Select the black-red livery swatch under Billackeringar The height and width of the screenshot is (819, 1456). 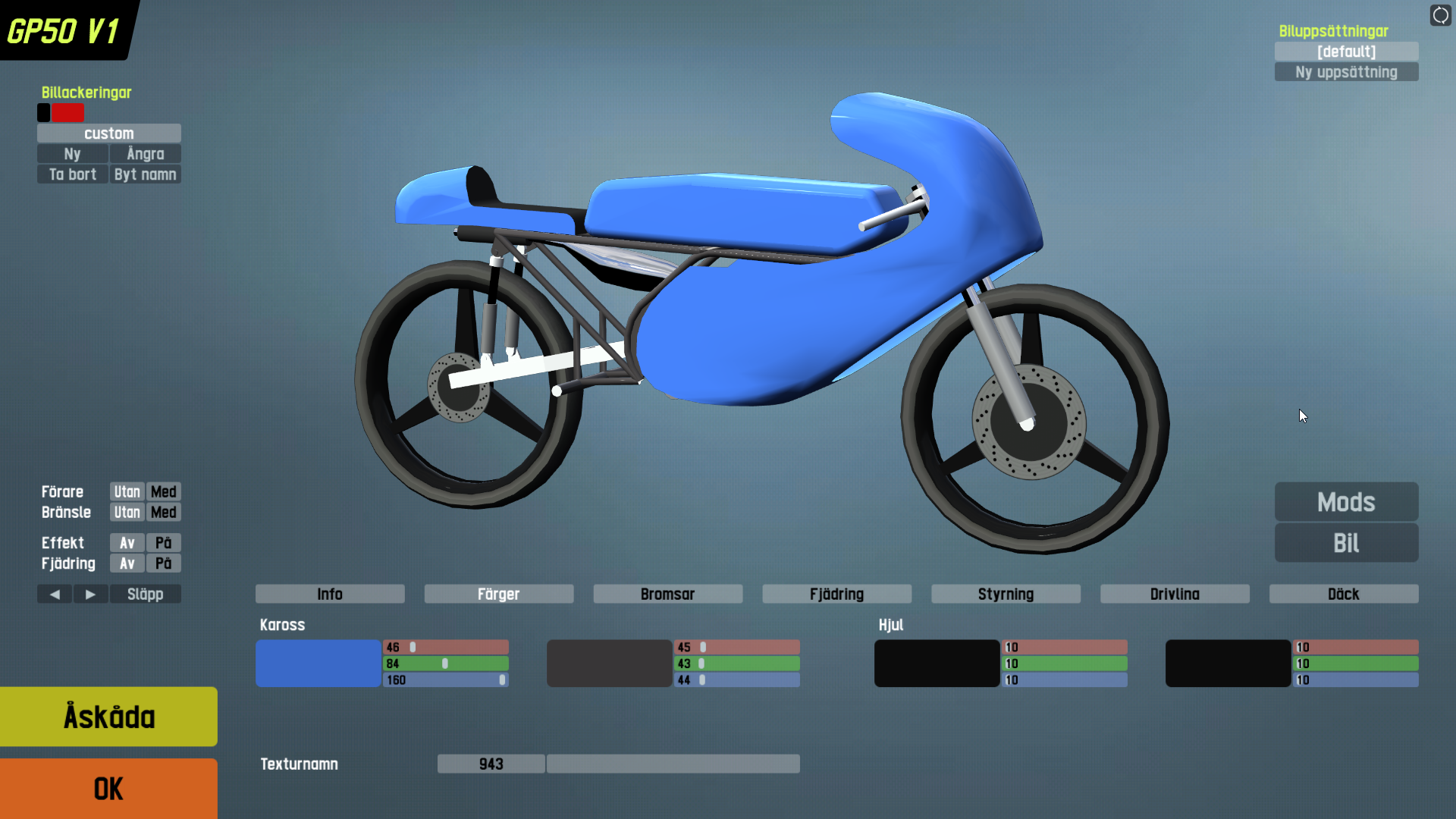[x=61, y=113]
